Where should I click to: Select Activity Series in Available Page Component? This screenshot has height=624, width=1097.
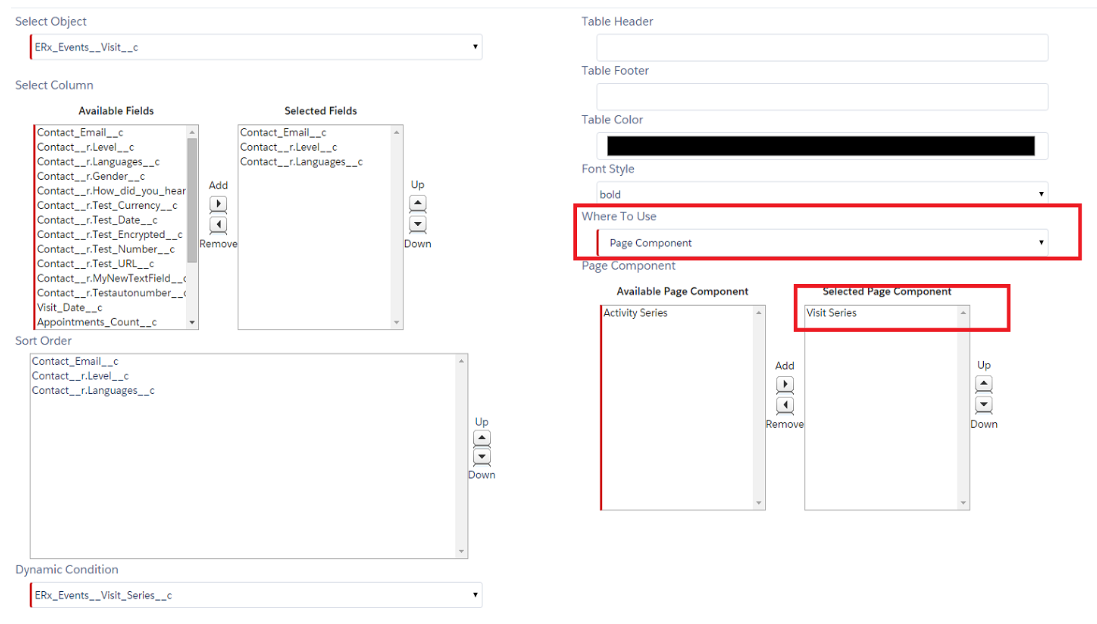tap(636, 313)
